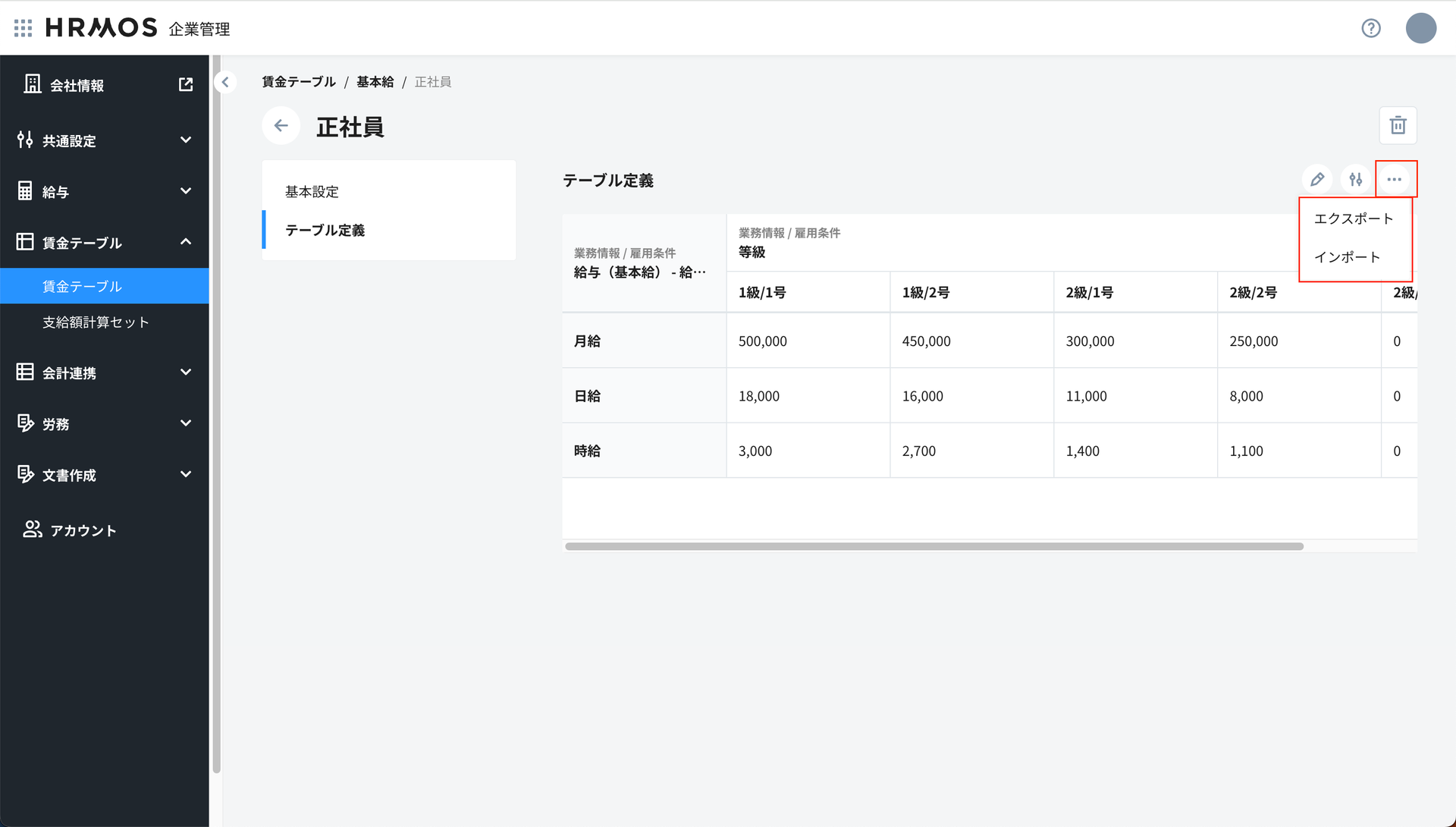The height and width of the screenshot is (827, 1456).
Task: Switch to the 基本設定 tab
Action: [x=312, y=192]
